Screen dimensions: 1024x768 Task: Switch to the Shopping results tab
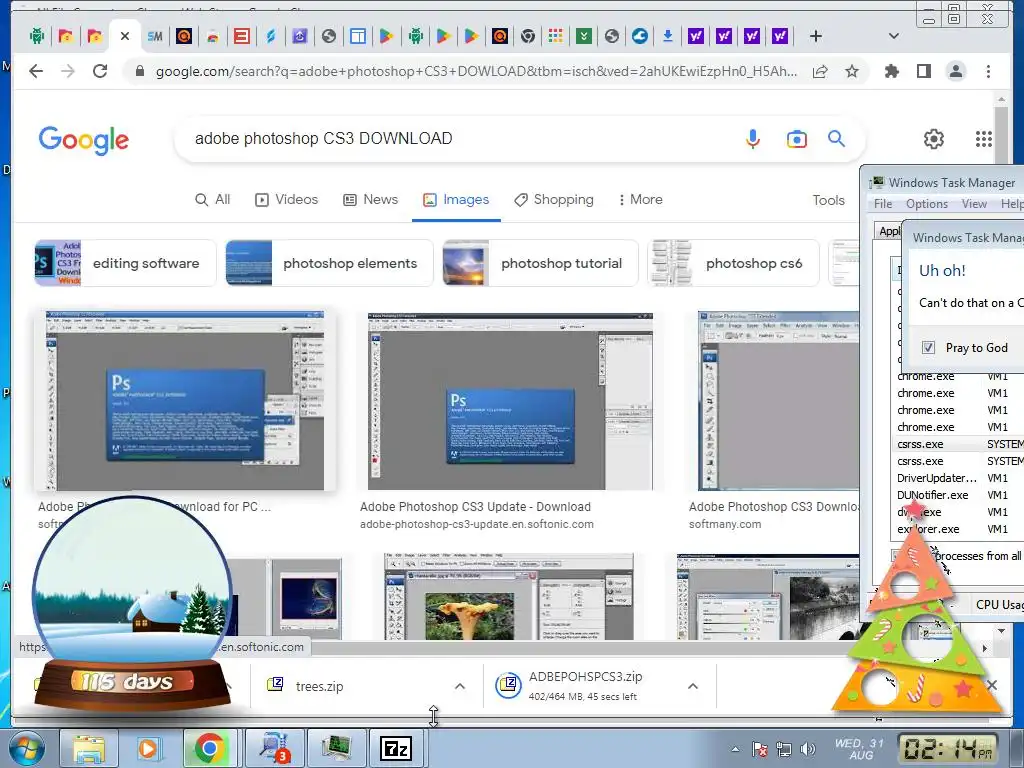(554, 200)
